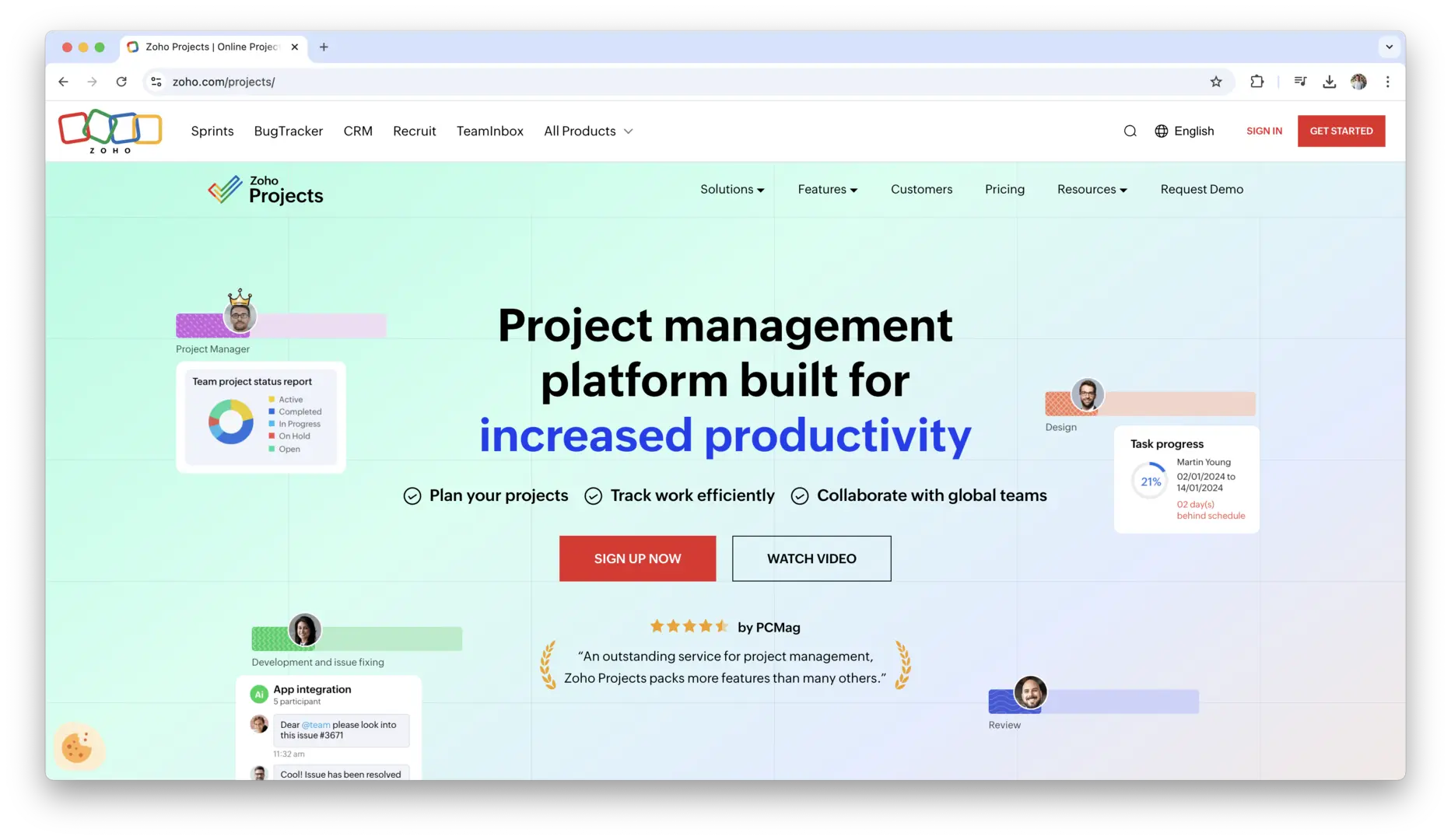Click the On Hold legend entry
The width and height of the screenshot is (1451, 840).
click(289, 436)
